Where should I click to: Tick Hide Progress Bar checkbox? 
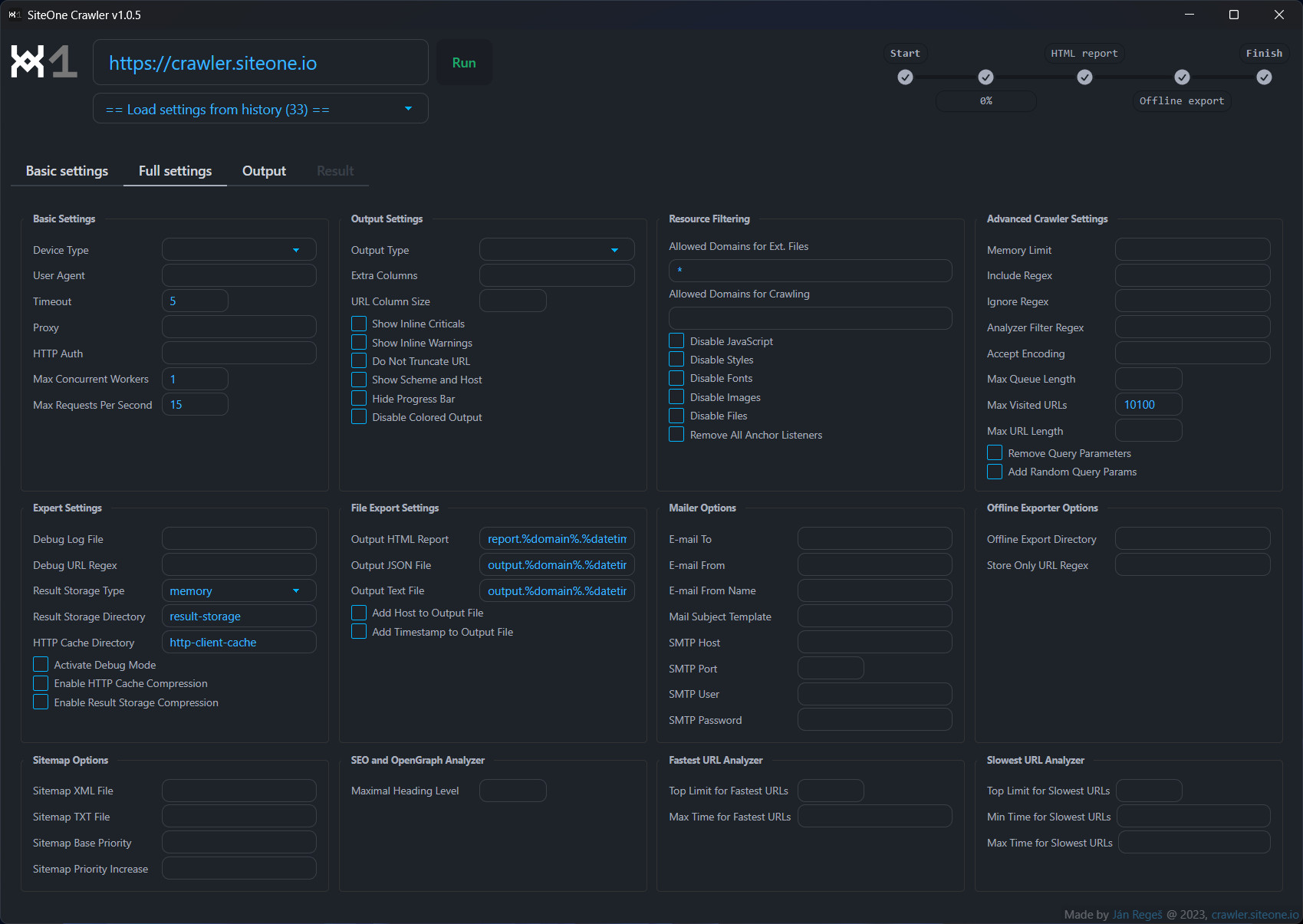[359, 398]
